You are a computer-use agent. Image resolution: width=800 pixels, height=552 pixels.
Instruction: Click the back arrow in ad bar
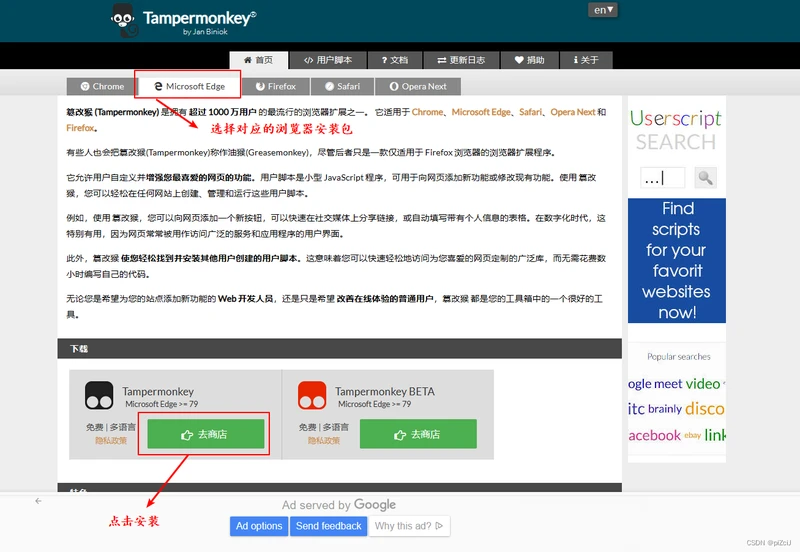pos(38,501)
